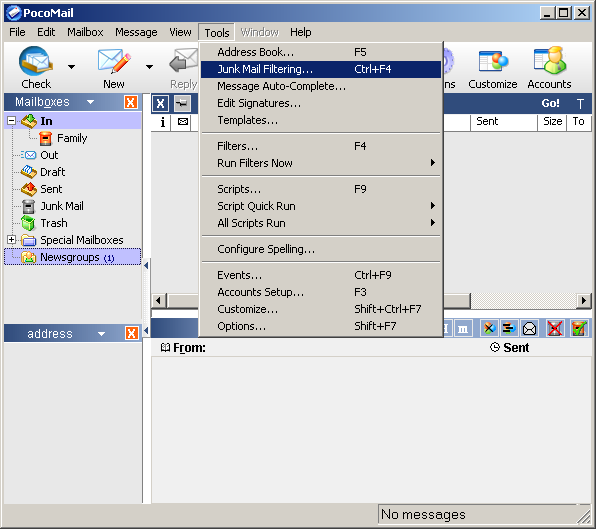Select the Out mailbox icon
Screen dimensions: 596x529
(29, 155)
